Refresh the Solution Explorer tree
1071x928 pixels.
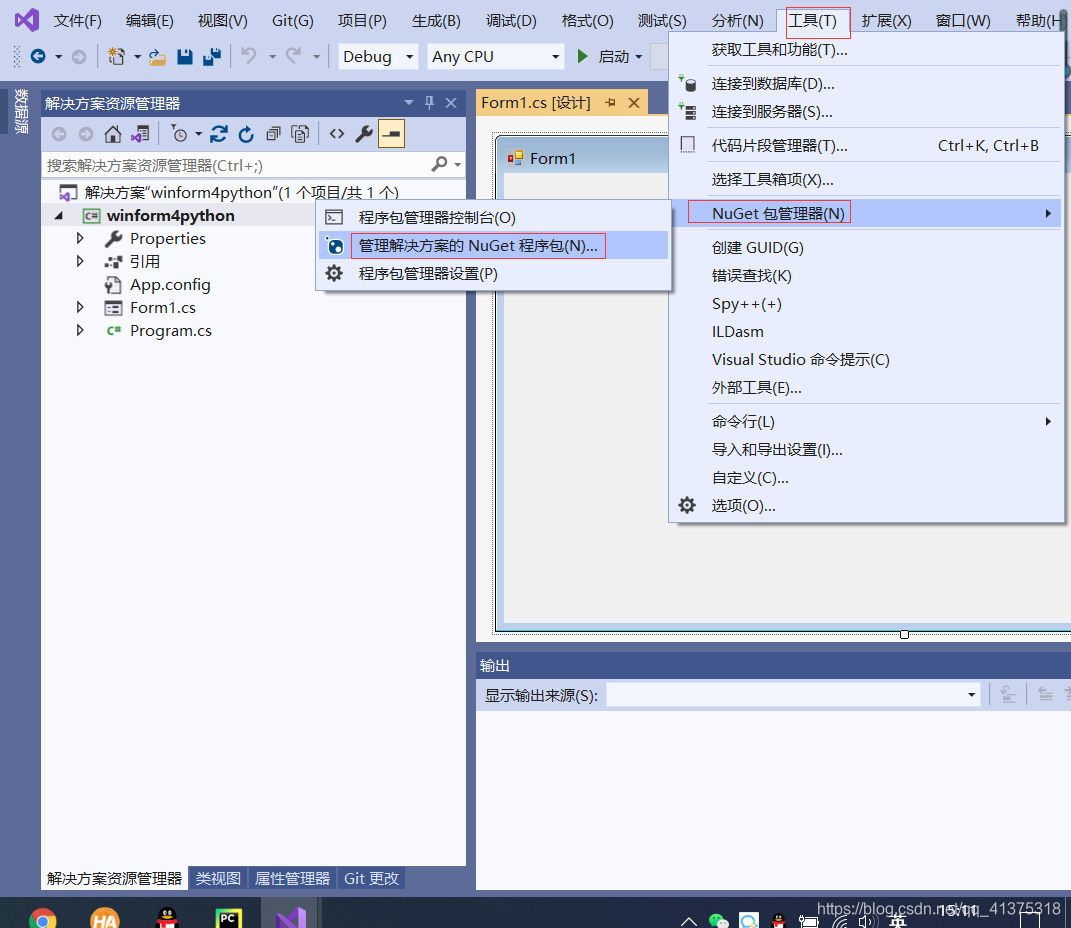(246, 133)
